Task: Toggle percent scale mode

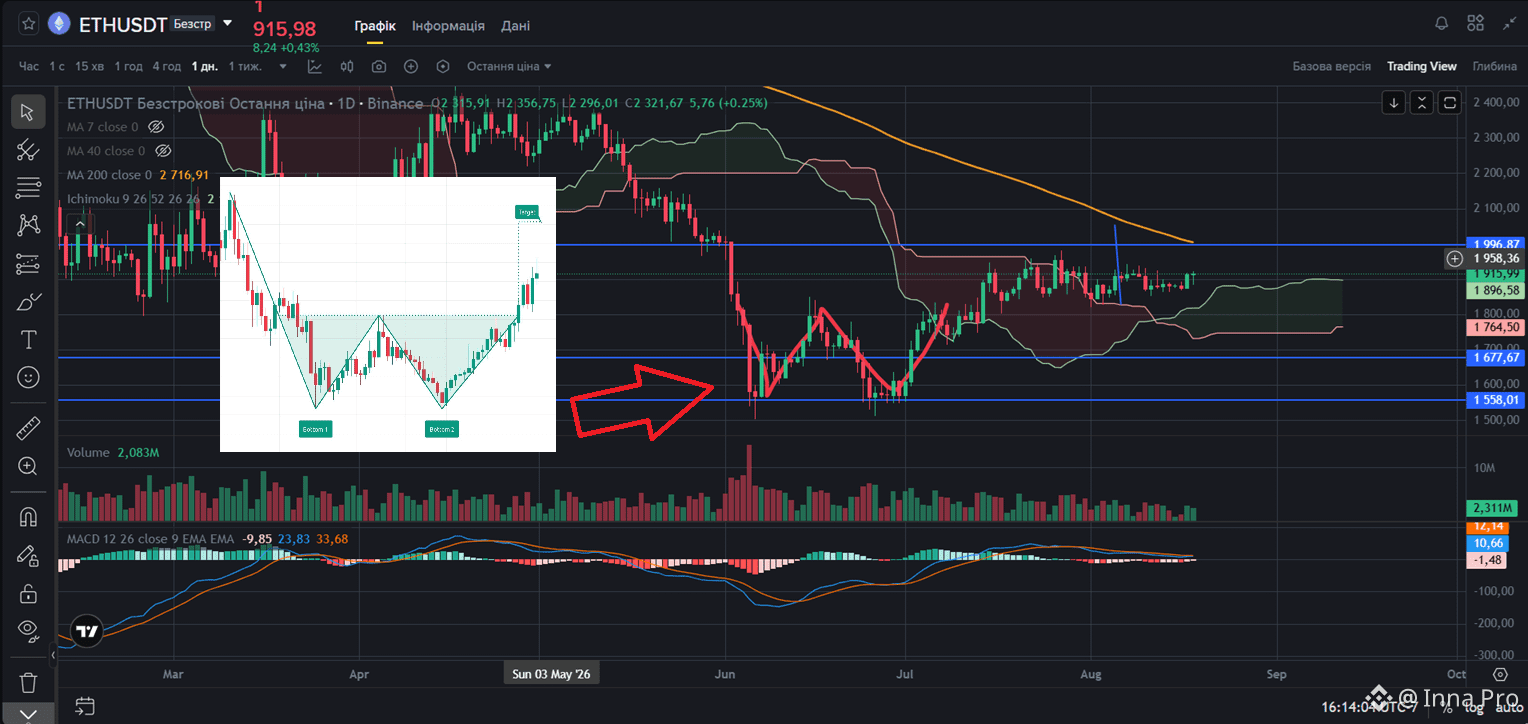Action: 1447,707
